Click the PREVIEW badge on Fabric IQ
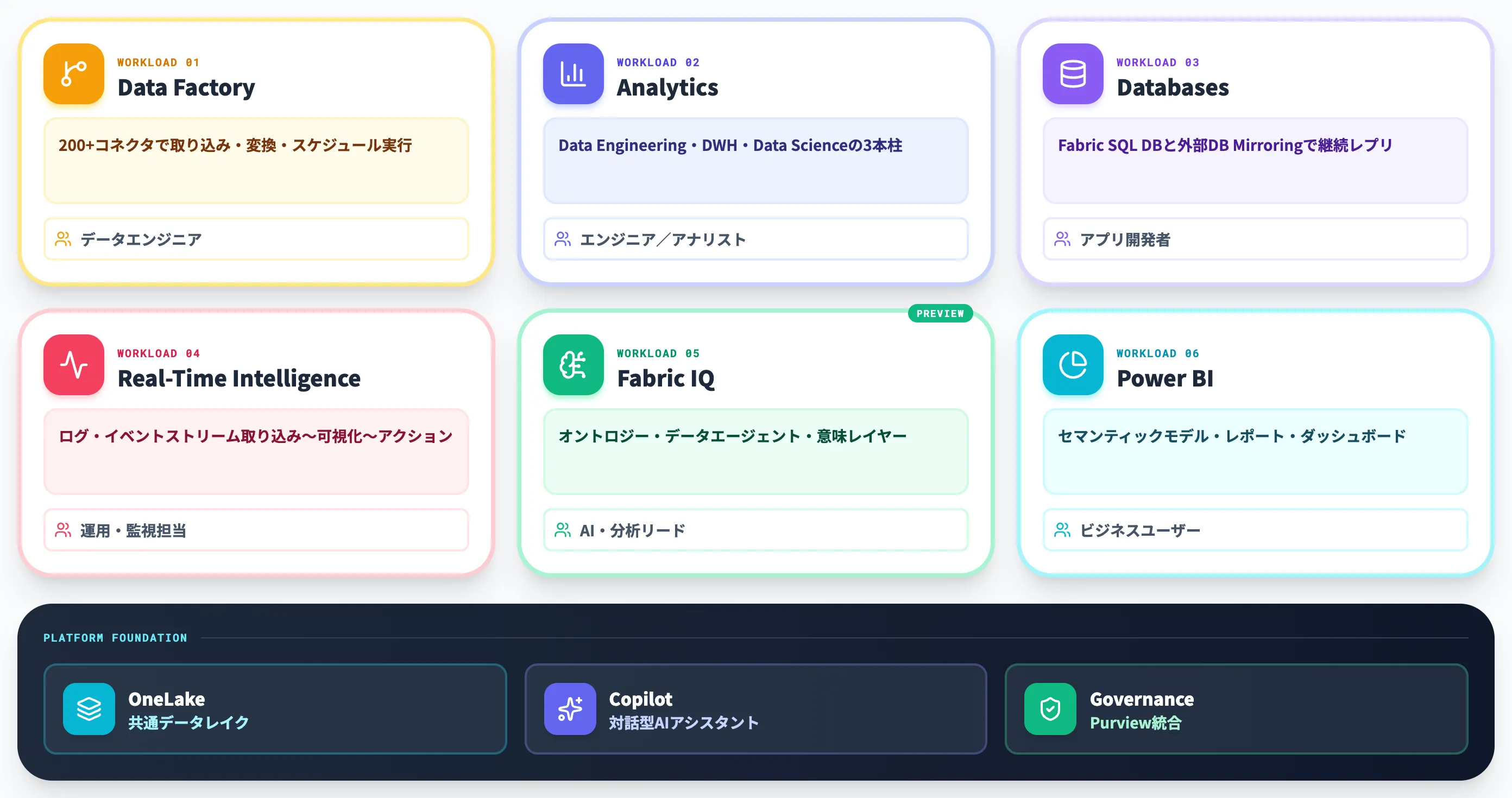Screen dimensions: 1512x798 940,313
